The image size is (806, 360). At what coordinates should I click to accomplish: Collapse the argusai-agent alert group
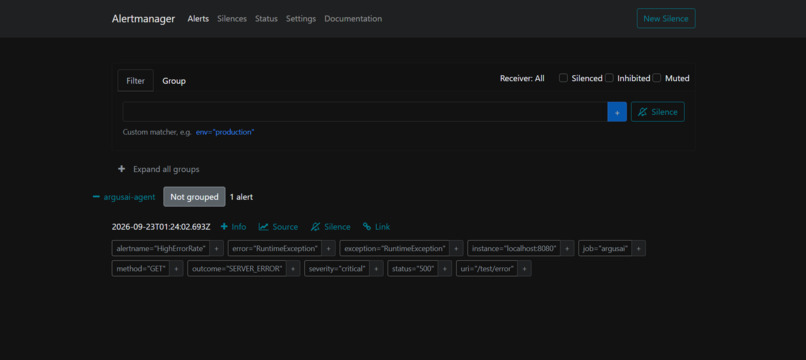click(123, 197)
